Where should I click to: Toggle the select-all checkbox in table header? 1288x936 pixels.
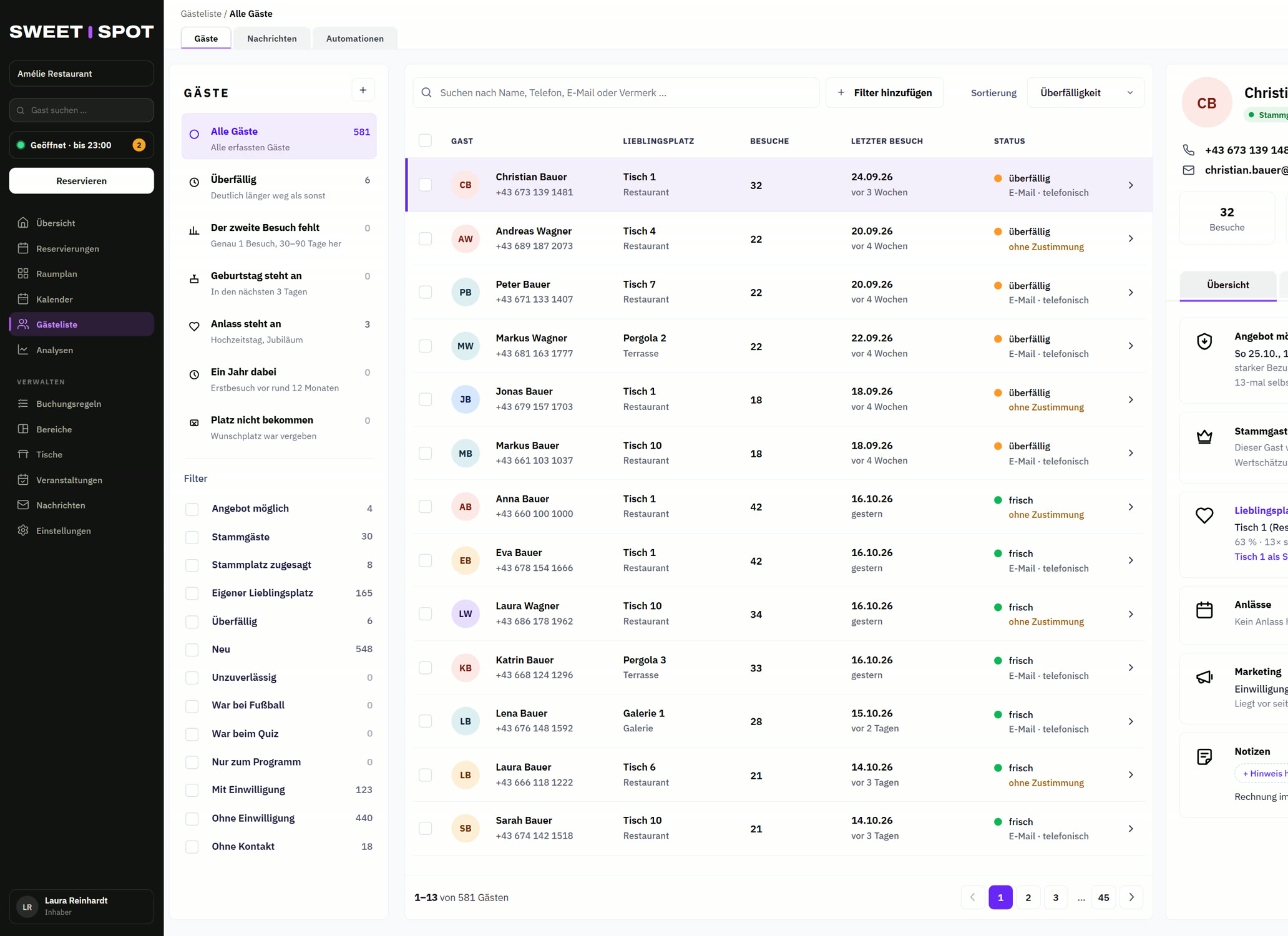click(x=426, y=140)
